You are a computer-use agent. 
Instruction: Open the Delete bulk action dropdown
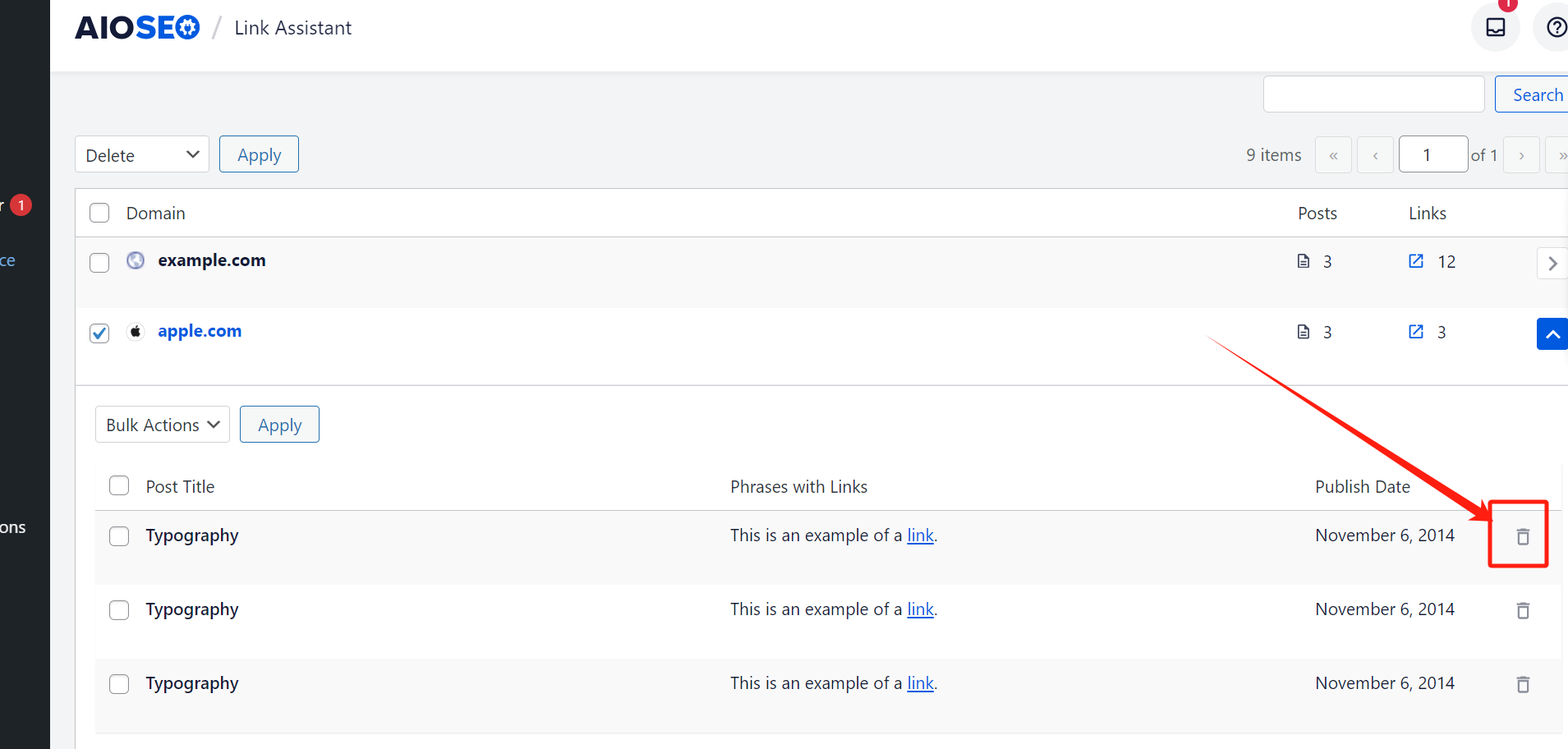click(x=142, y=154)
